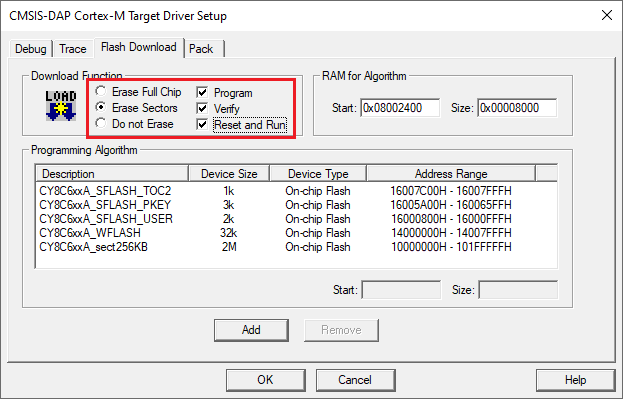
Task: Select the Do not Erase option
Action: coord(101,123)
